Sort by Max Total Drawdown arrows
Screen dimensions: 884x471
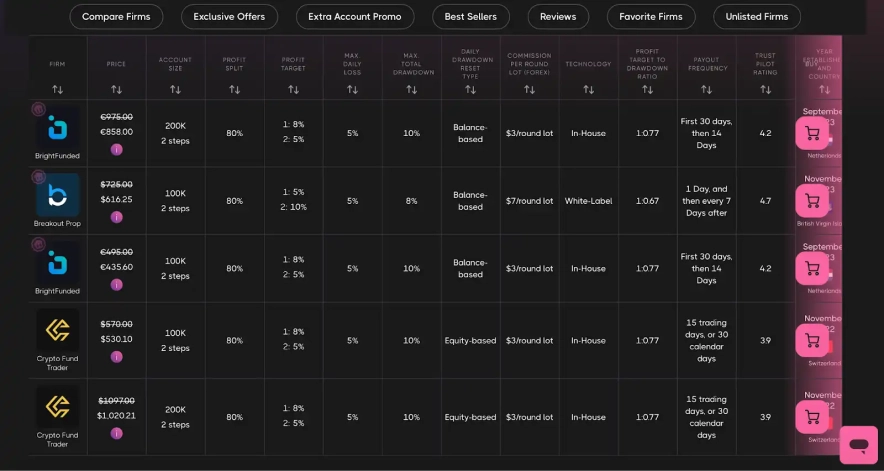coord(411,89)
